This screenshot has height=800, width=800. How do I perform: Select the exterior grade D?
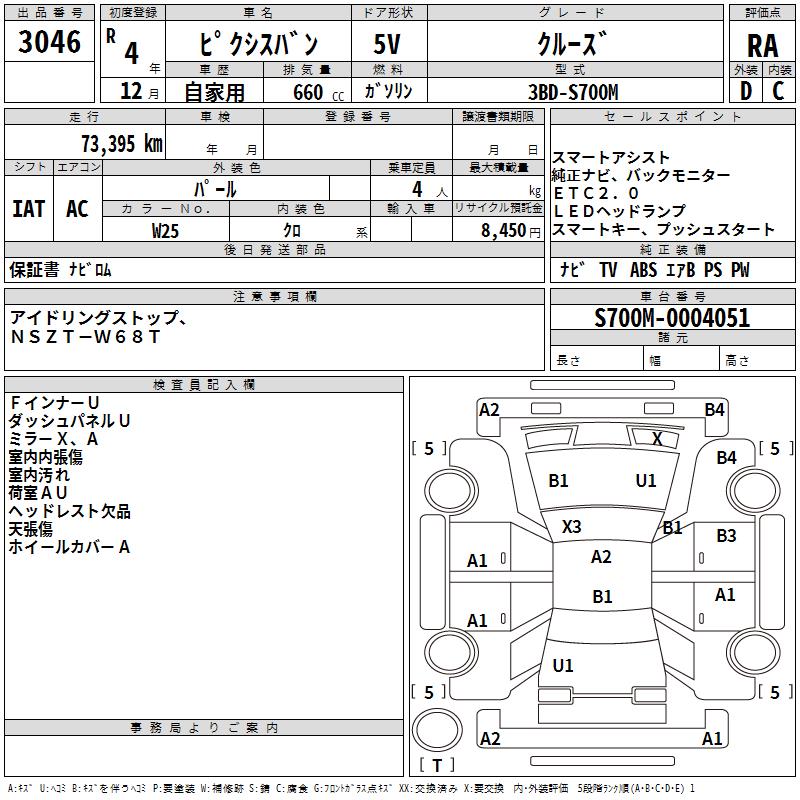(x=745, y=91)
